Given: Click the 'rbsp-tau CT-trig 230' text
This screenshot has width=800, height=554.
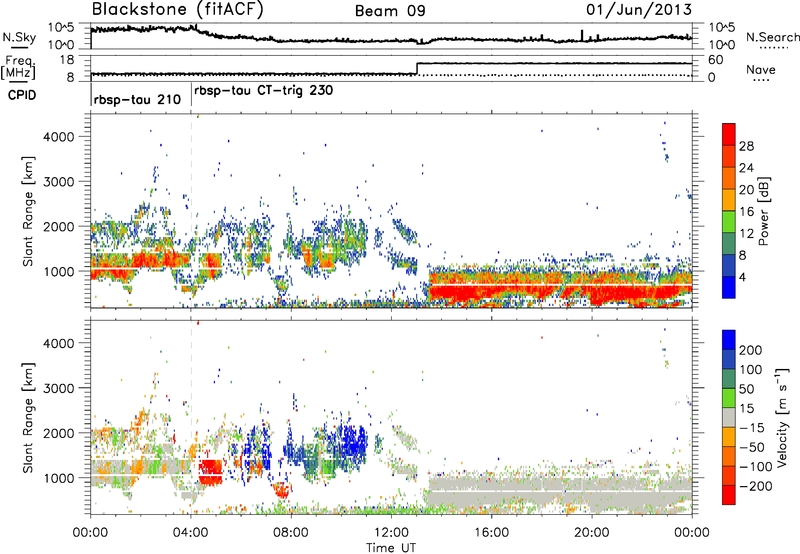Looking at the screenshot, I should [264, 91].
